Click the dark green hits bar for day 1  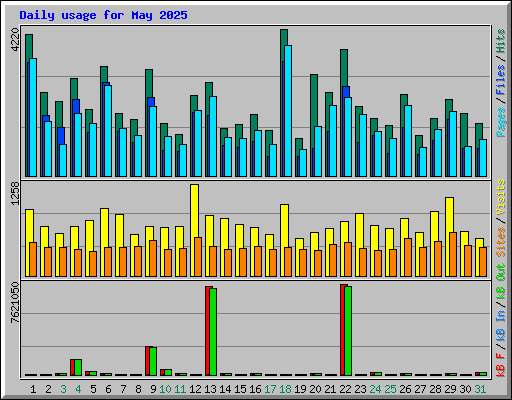(29, 47)
